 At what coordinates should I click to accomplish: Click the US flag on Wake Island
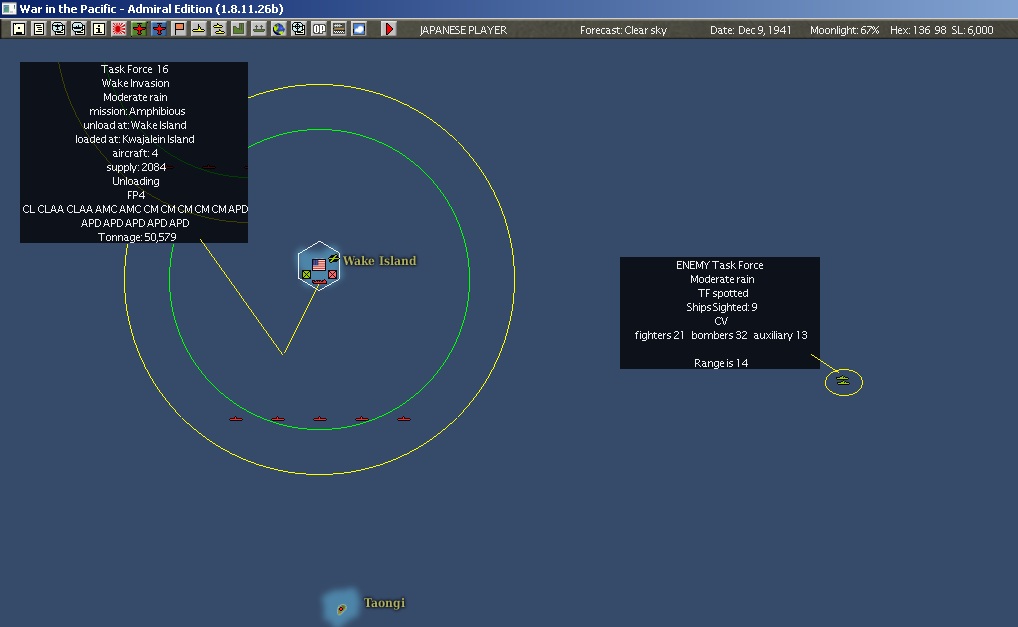click(x=319, y=265)
